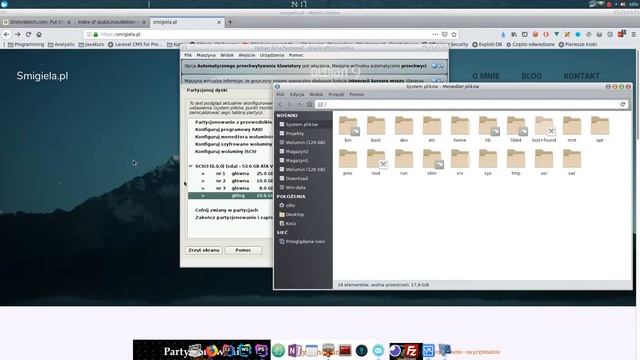Image resolution: width=640 pixels, height=360 pixels.
Task: Open Kosz (trash) in the sidebar
Action: pyautogui.click(x=304, y=223)
